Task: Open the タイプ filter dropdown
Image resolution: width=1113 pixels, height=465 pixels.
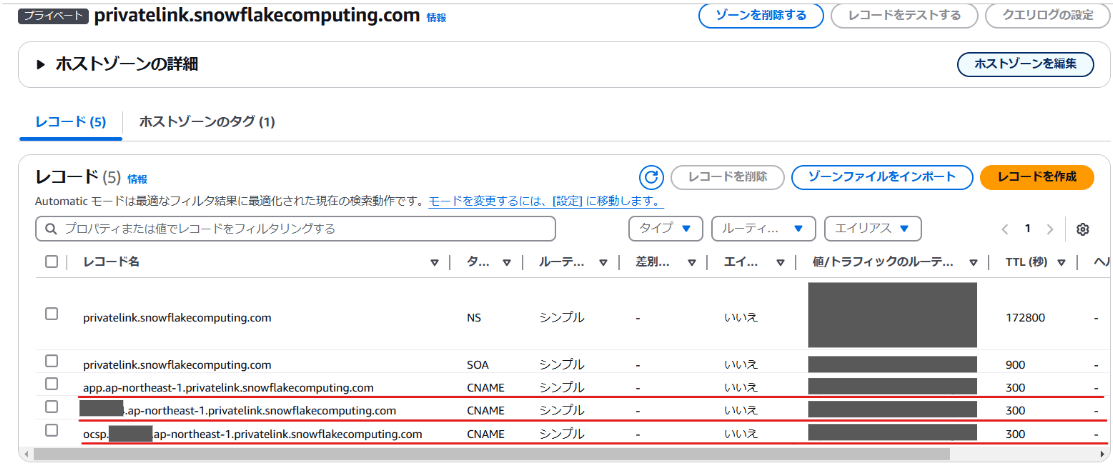Action: (x=665, y=229)
